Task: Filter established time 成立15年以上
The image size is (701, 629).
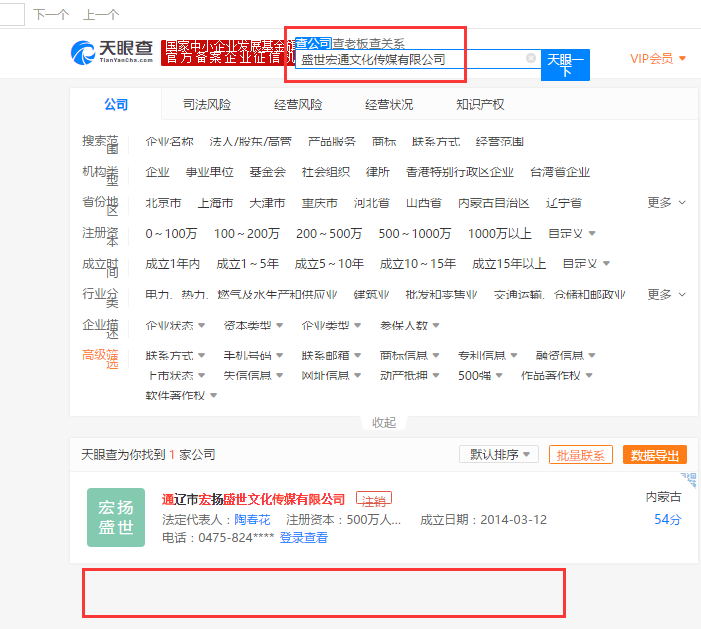Action: click(x=509, y=264)
